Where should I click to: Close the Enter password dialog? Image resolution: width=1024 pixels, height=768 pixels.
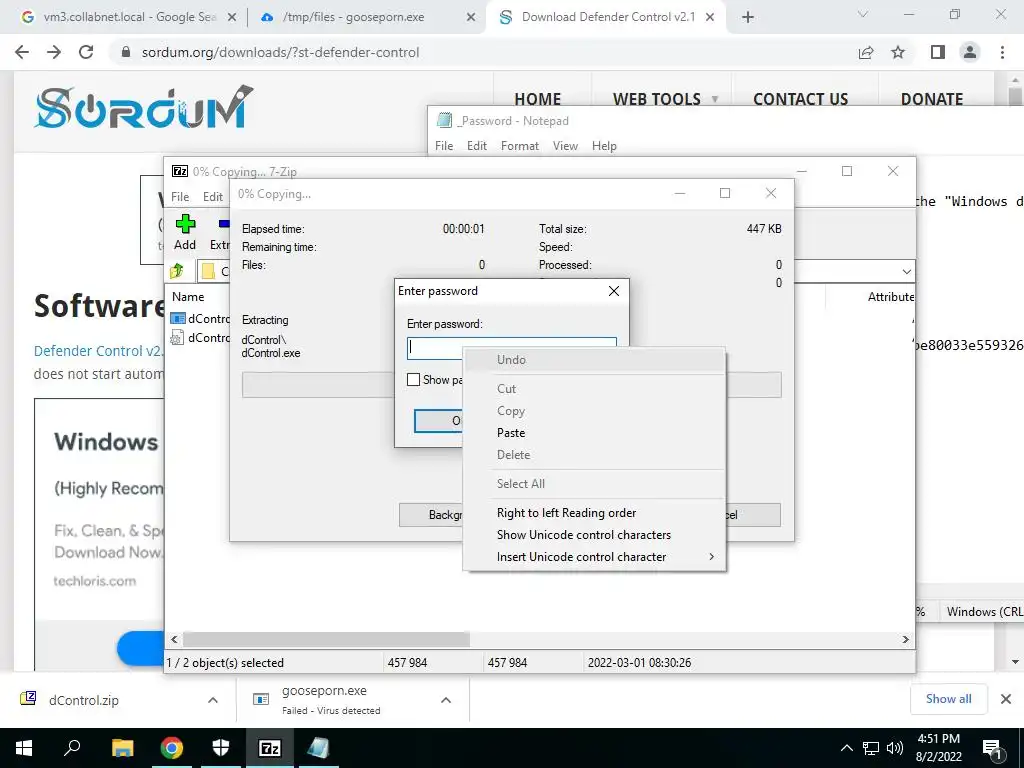(x=614, y=291)
